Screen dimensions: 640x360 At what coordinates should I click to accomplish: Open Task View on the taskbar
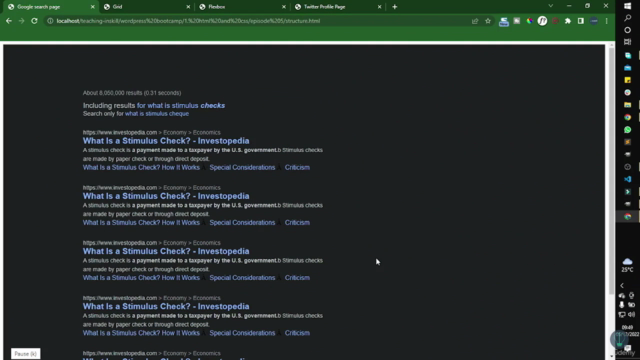[x=627, y=42]
